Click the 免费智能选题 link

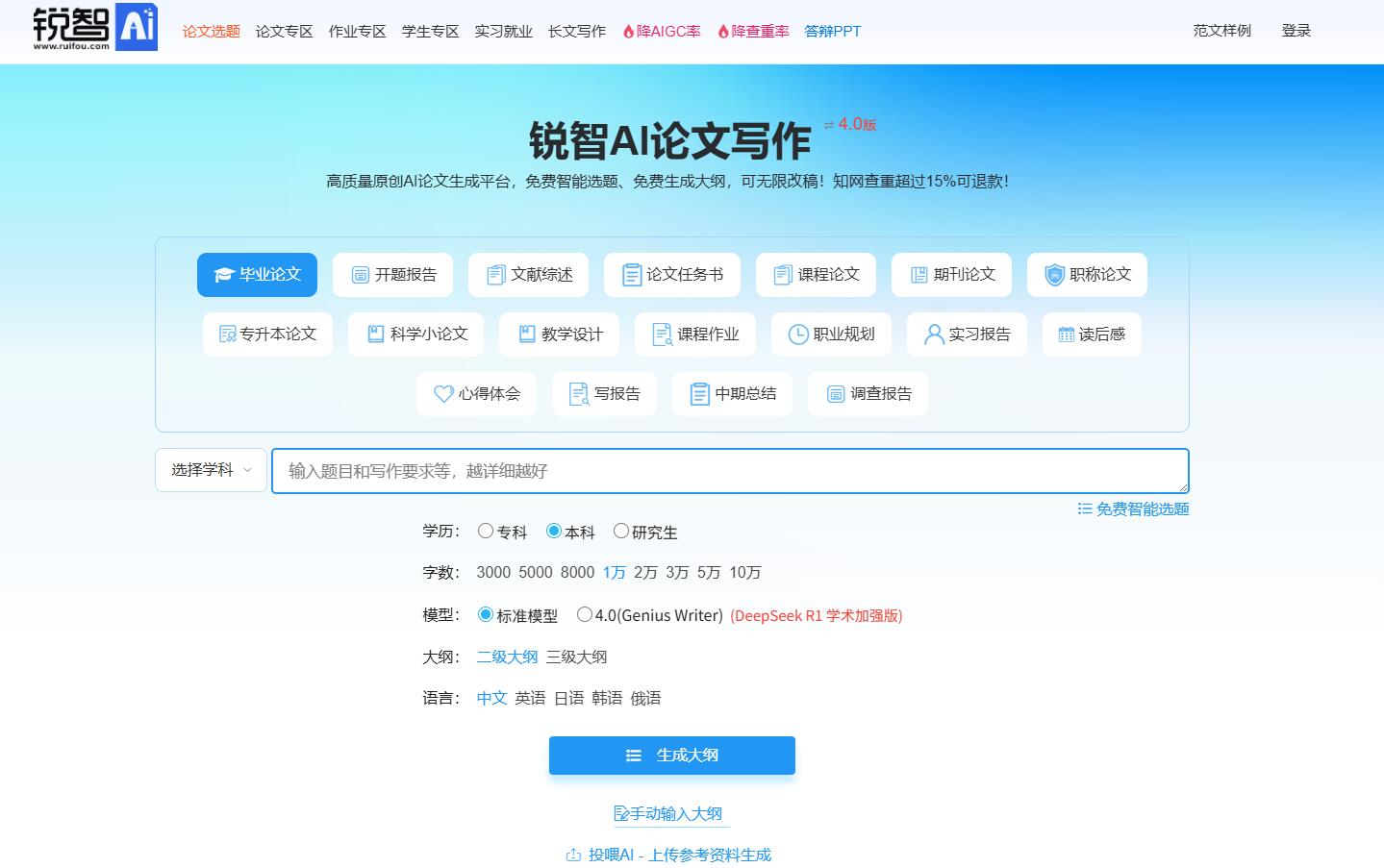tap(1144, 508)
